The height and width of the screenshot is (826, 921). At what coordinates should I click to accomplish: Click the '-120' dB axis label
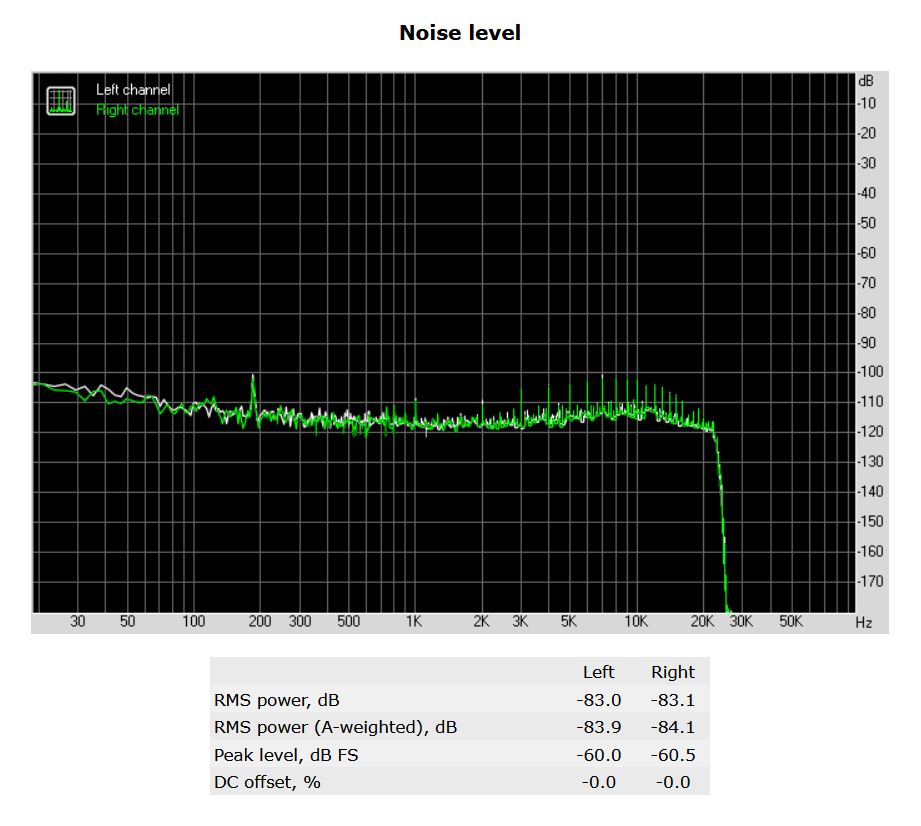tap(870, 432)
